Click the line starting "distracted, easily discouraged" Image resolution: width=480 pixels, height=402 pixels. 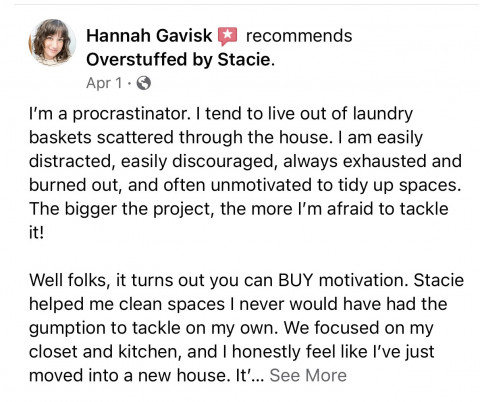245,162
